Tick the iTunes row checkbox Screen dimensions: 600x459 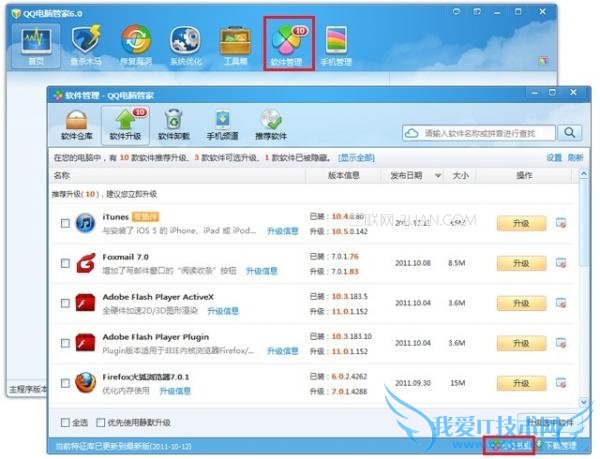[65, 223]
